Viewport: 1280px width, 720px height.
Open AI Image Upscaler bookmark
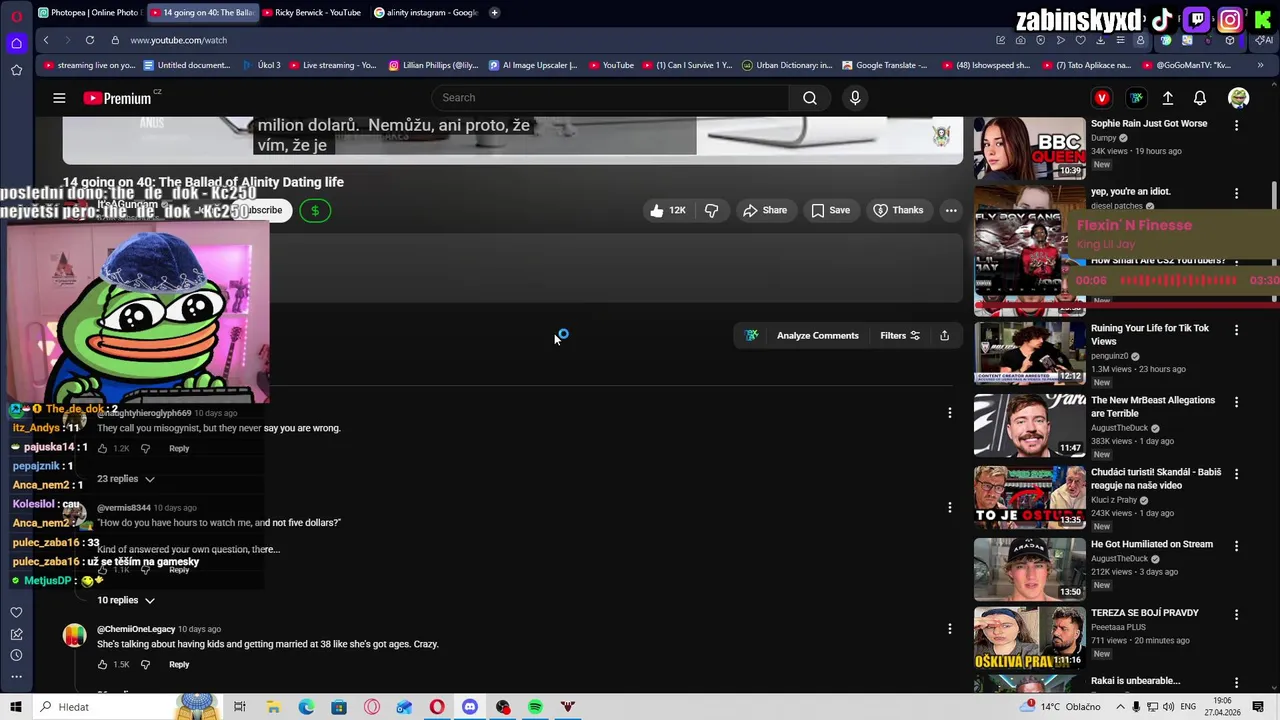(x=533, y=65)
